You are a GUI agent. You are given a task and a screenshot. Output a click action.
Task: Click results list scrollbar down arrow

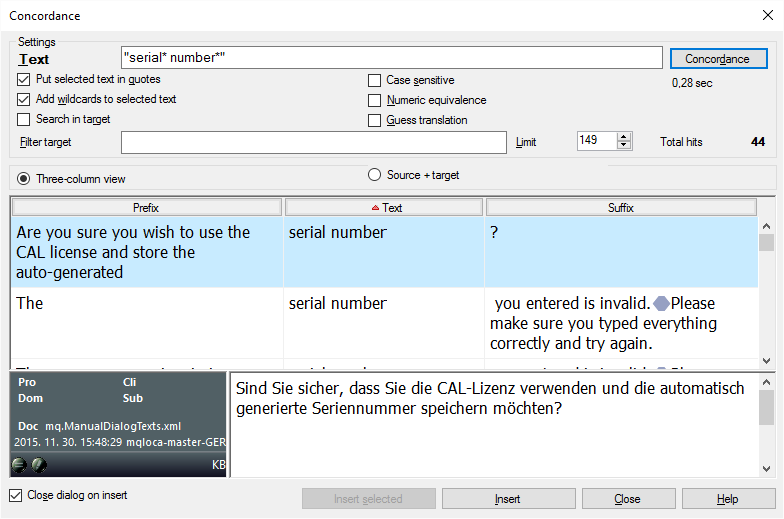766,360
